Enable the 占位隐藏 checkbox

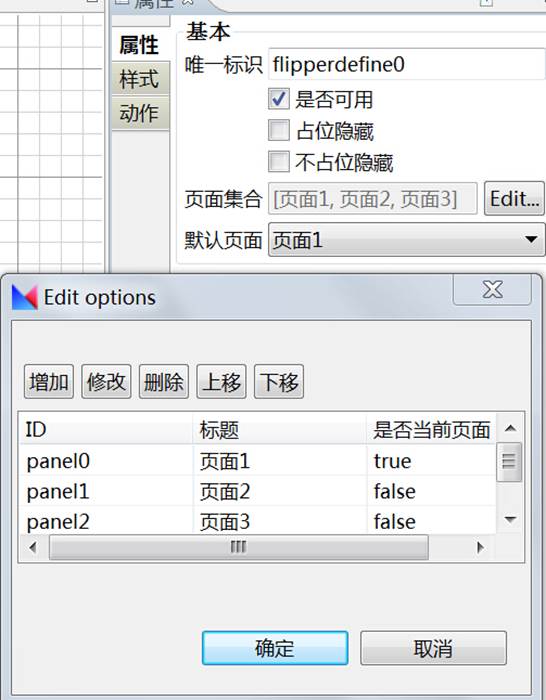tap(279, 130)
